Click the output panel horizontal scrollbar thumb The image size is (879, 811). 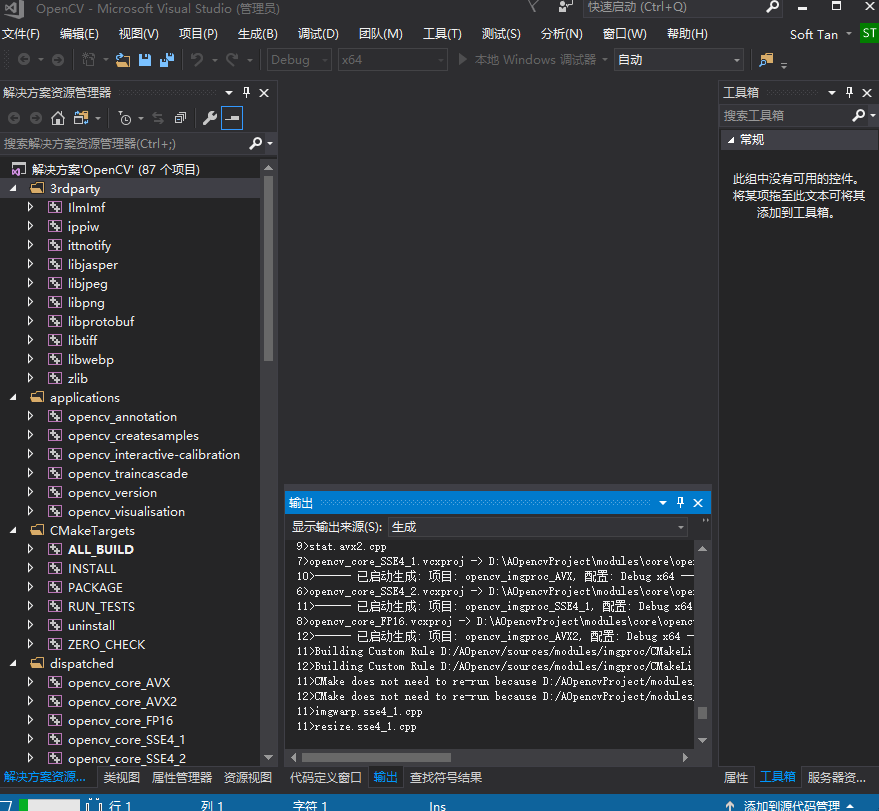[x=376, y=757]
